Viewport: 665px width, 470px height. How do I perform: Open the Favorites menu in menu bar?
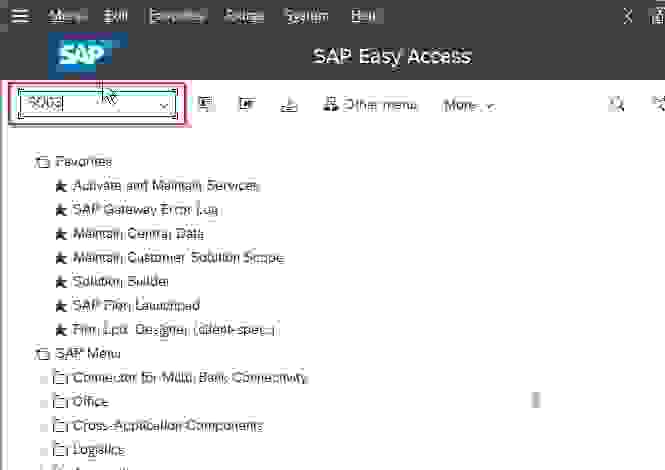[x=175, y=16]
